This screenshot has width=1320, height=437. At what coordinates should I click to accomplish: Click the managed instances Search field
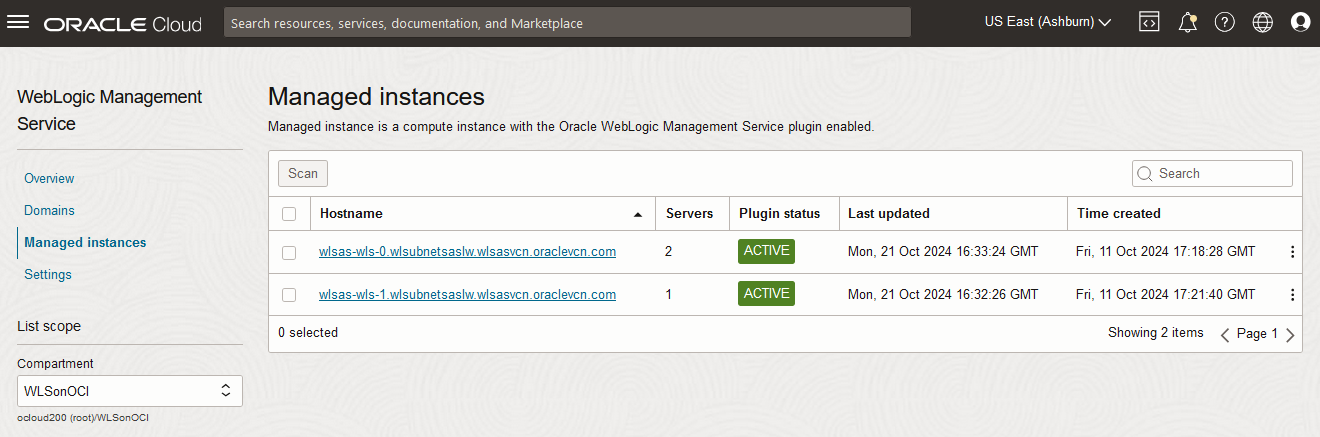coord(1220,173)
